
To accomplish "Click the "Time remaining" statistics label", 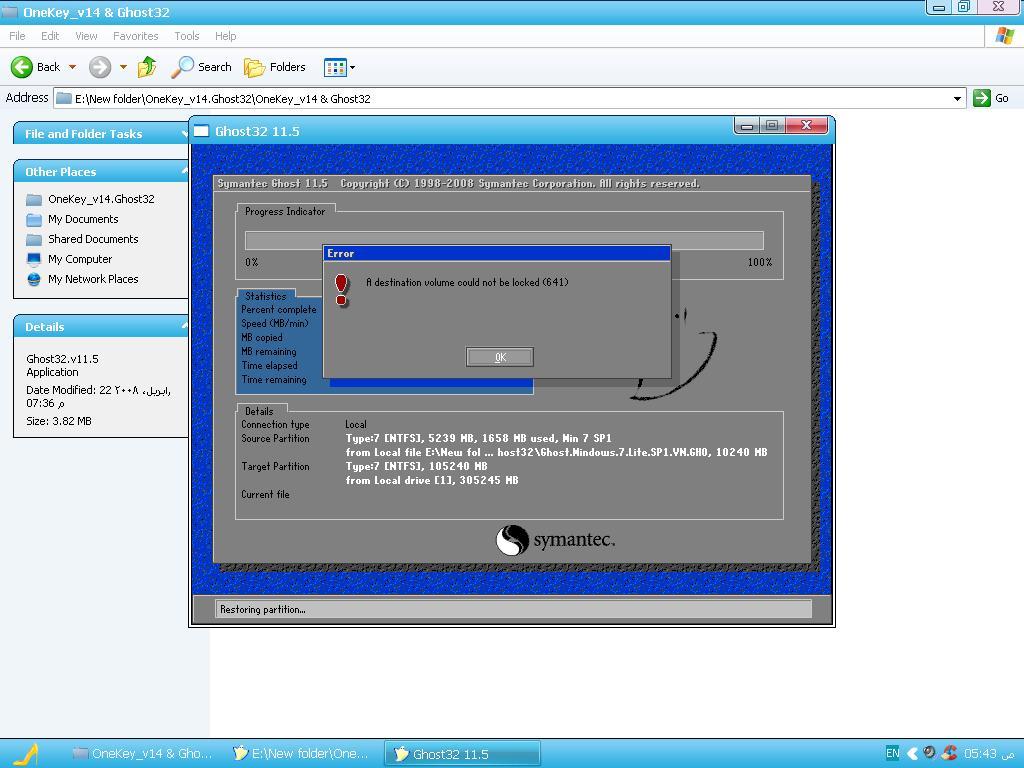I will tap(274, 379).
